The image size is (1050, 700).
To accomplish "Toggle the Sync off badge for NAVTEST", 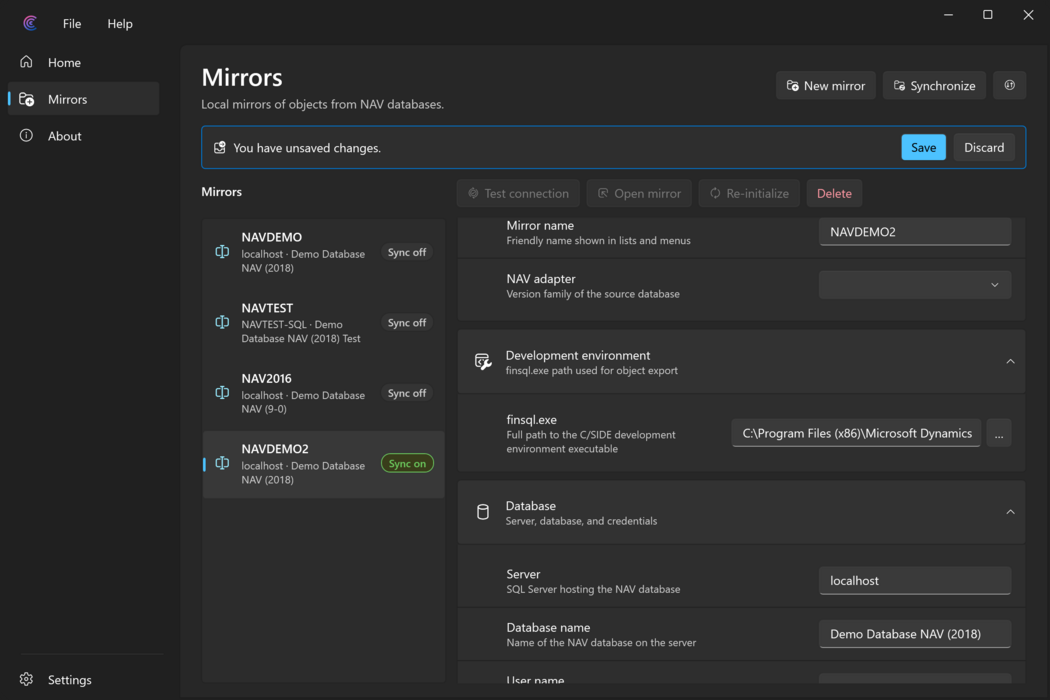I will coord(406,322).
